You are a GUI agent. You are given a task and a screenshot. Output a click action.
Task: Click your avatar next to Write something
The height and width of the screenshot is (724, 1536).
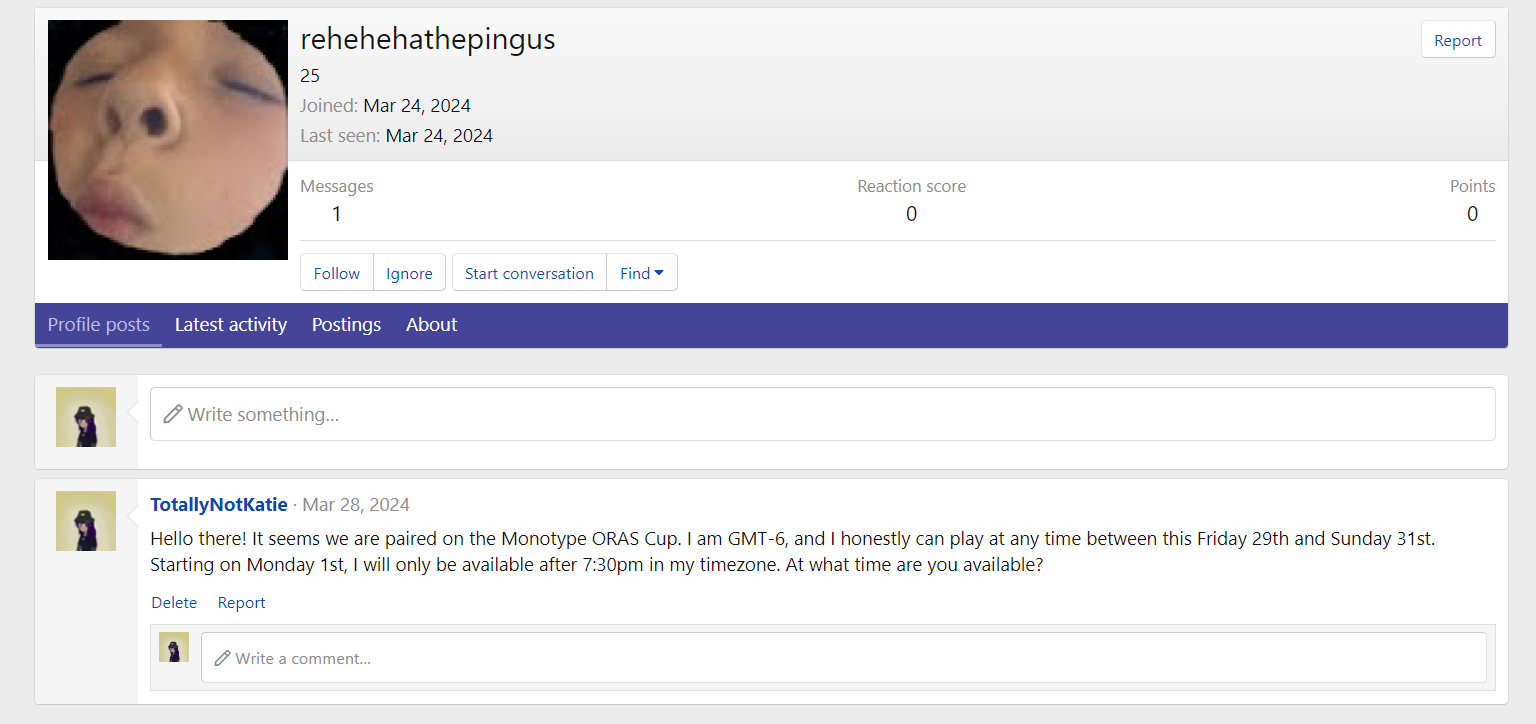[86, 417]
